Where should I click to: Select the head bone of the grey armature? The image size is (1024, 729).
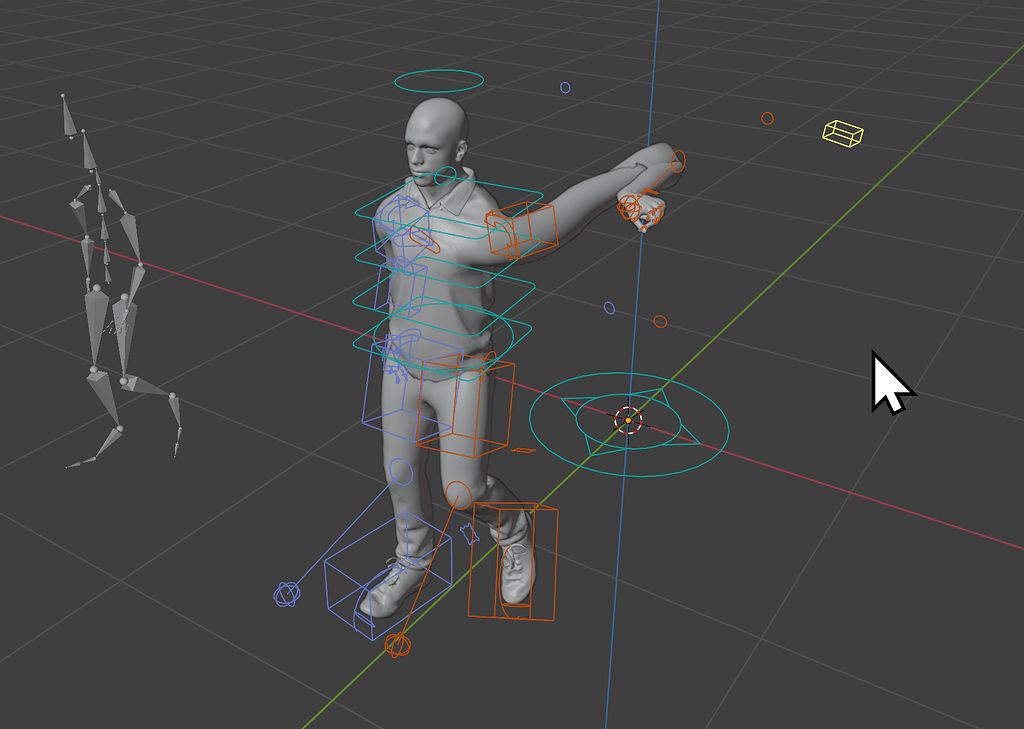tap(68, 116)
